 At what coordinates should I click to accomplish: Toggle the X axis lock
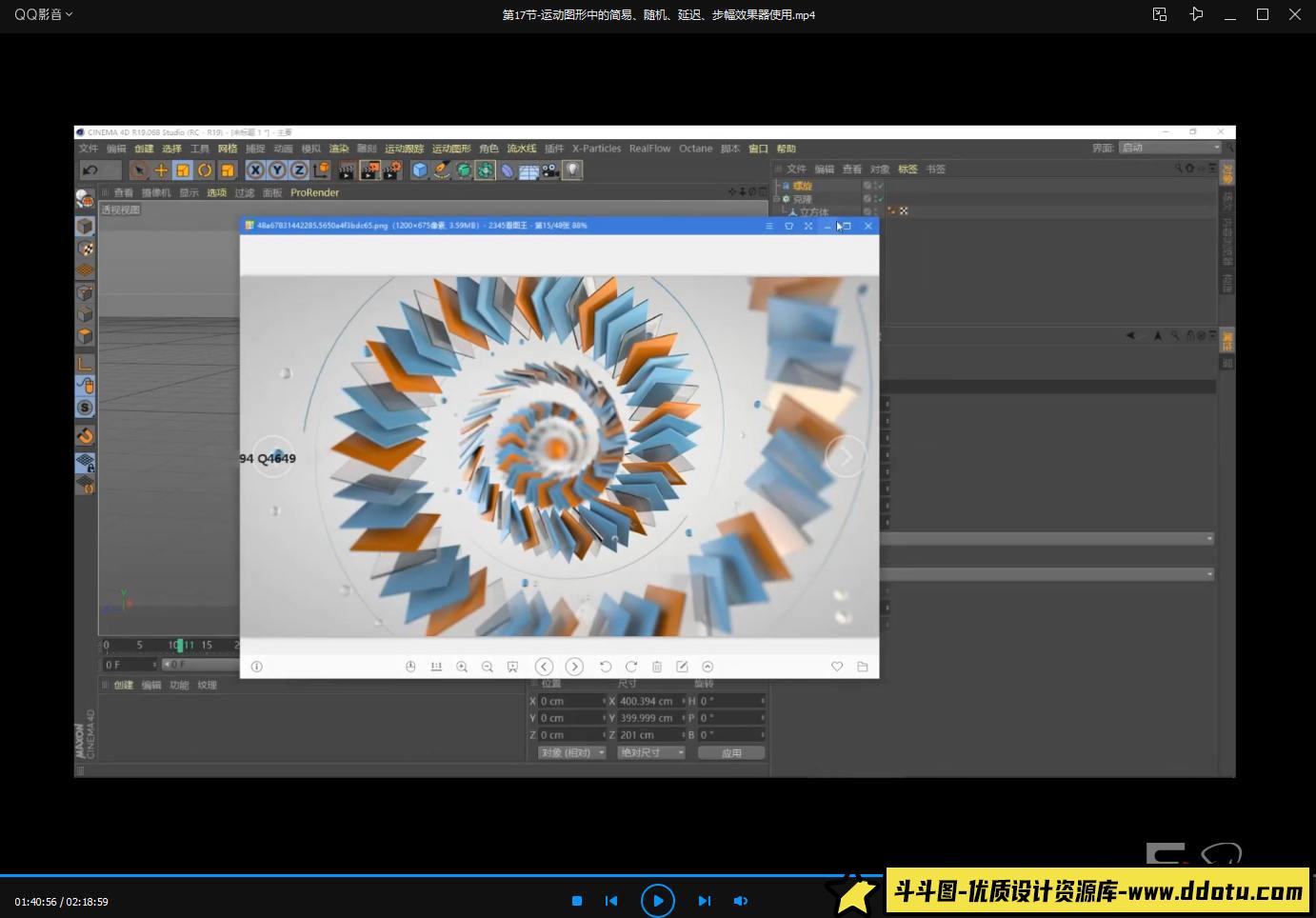click(255, 170)
